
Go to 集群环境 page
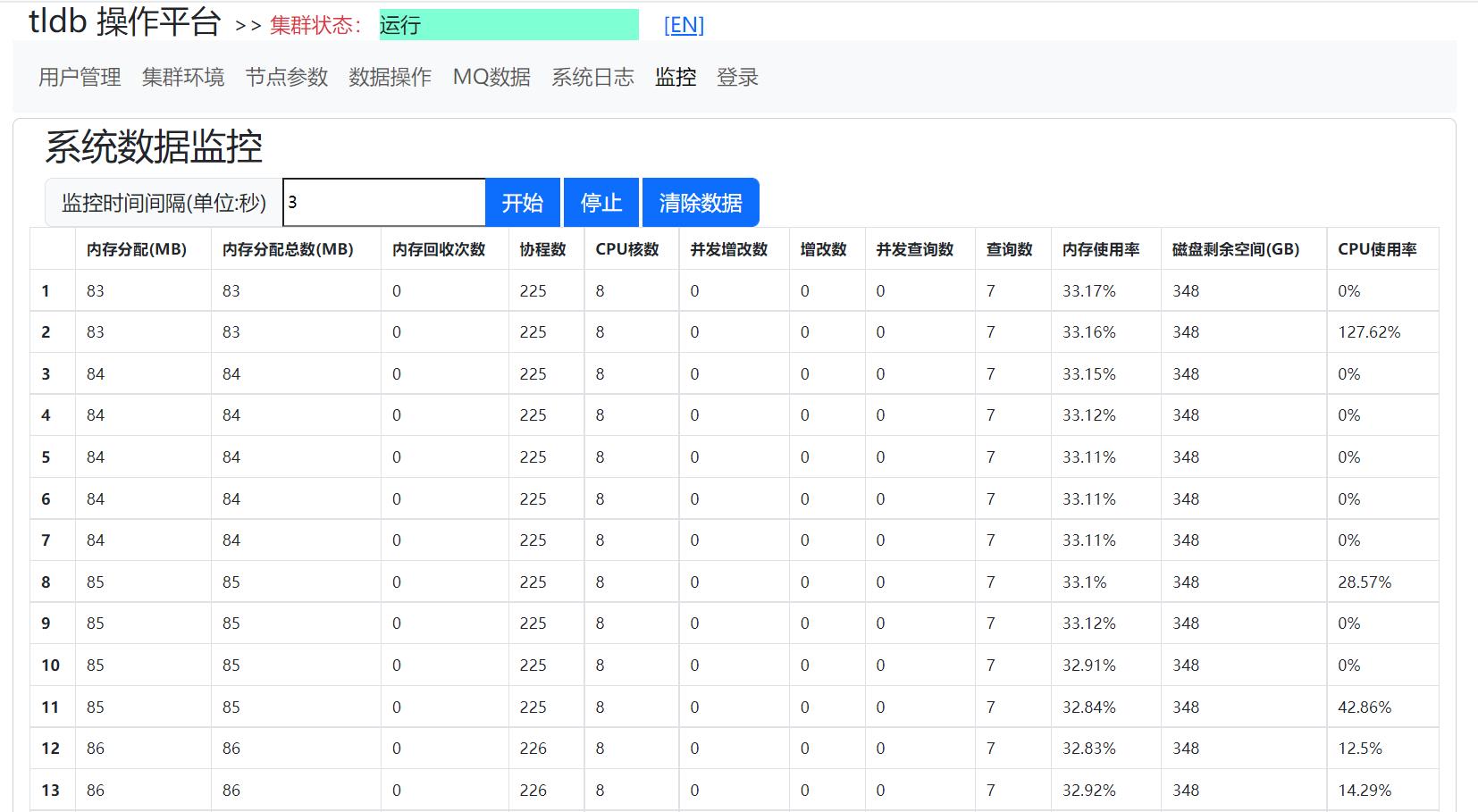tap(183, 78)
